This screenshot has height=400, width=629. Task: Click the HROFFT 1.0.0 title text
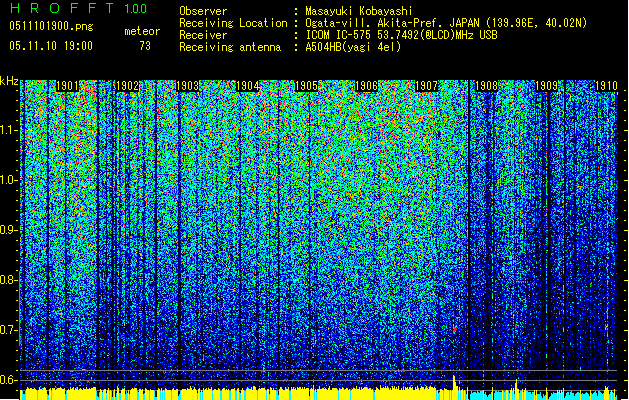tap(78, 8)
